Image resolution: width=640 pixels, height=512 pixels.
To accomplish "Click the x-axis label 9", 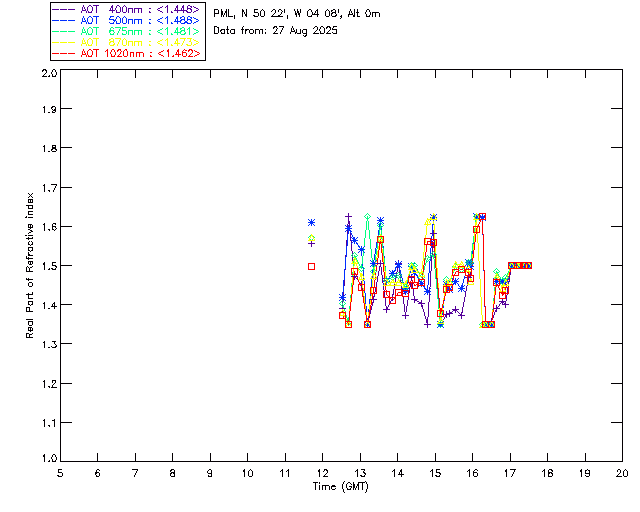I will point(210,473).
